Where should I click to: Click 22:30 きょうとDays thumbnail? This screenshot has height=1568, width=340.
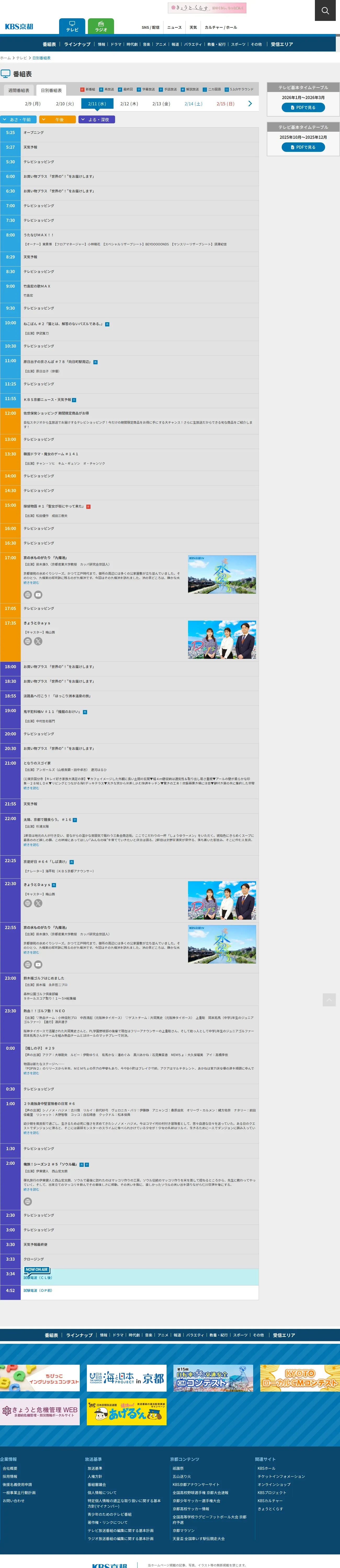(x=222, y=900)
